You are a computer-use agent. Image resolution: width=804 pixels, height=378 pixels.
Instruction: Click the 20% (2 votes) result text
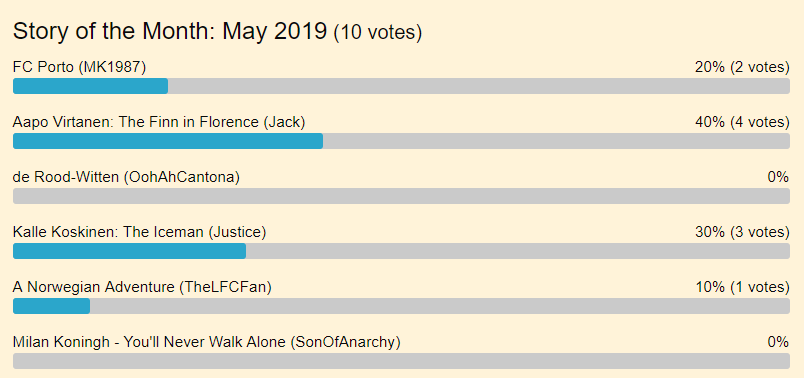pos(742,67)
